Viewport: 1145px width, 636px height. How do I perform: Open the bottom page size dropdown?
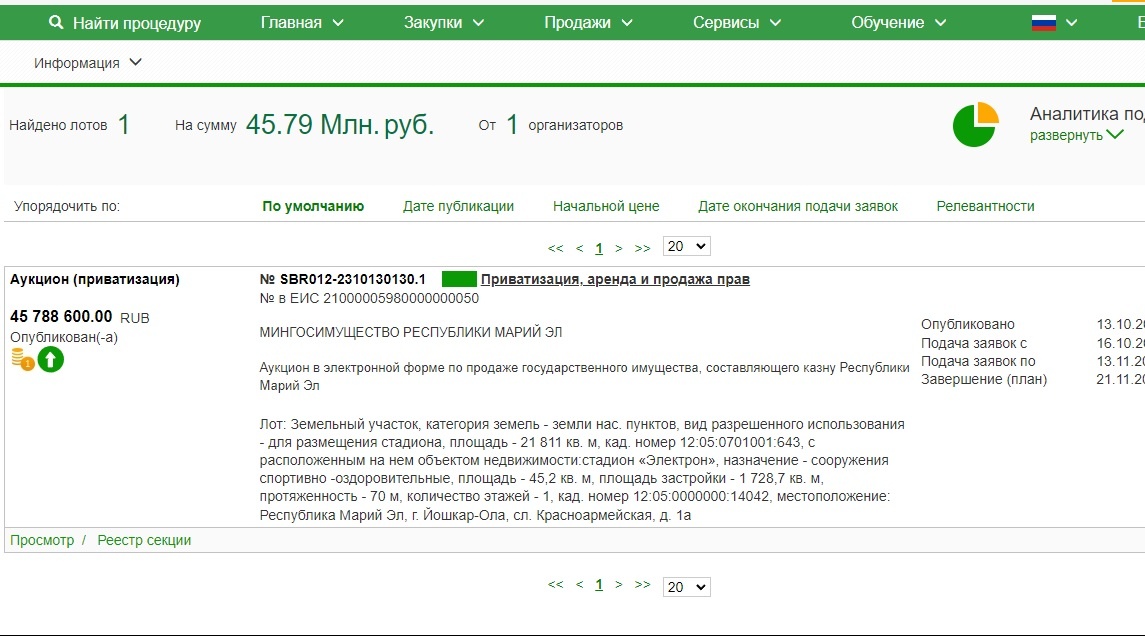(x=686, y=587)
